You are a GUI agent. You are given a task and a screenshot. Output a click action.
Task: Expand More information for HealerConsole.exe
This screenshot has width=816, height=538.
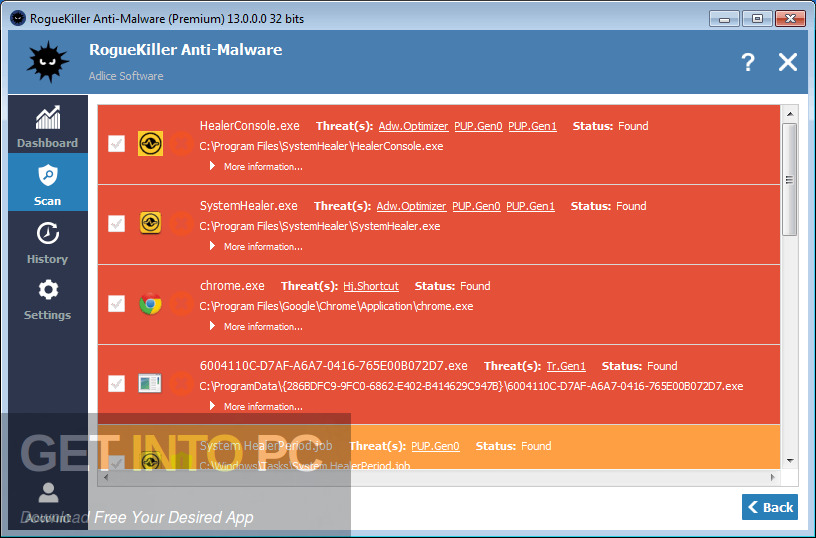(256, 166)
